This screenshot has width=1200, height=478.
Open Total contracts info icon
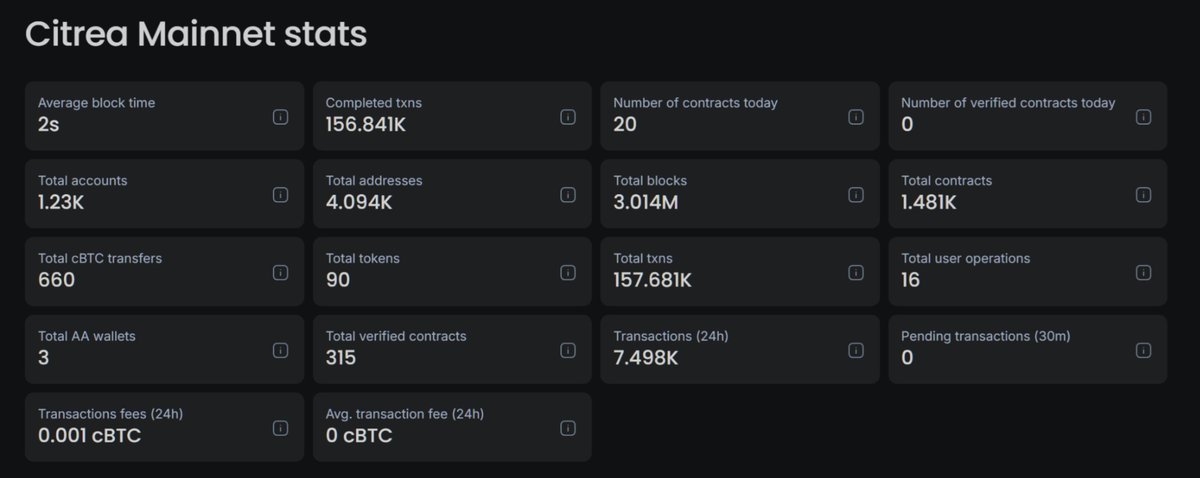point(1143,194)
